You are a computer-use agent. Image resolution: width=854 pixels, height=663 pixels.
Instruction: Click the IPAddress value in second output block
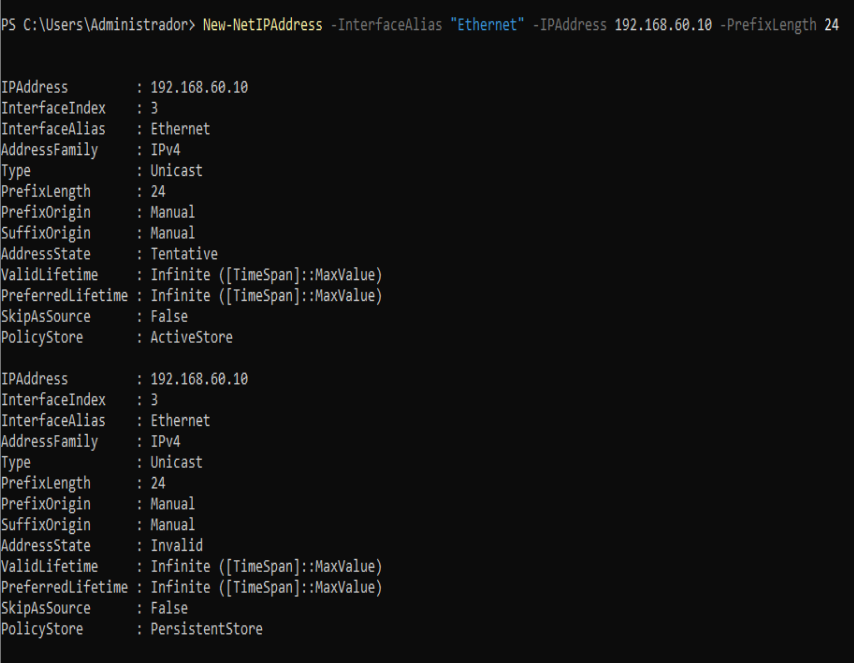point(199,379)
